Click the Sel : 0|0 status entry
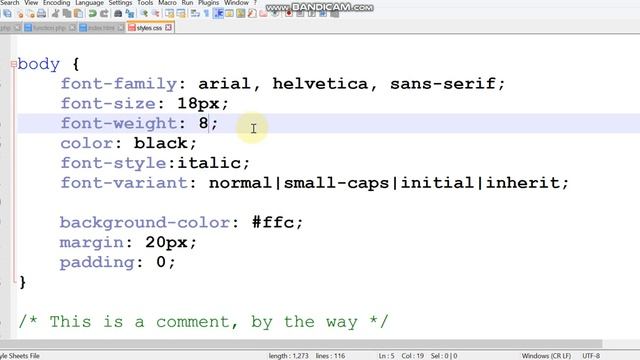Image resolution: width=640 pixels, height=360 pixels. pos(444,356)
